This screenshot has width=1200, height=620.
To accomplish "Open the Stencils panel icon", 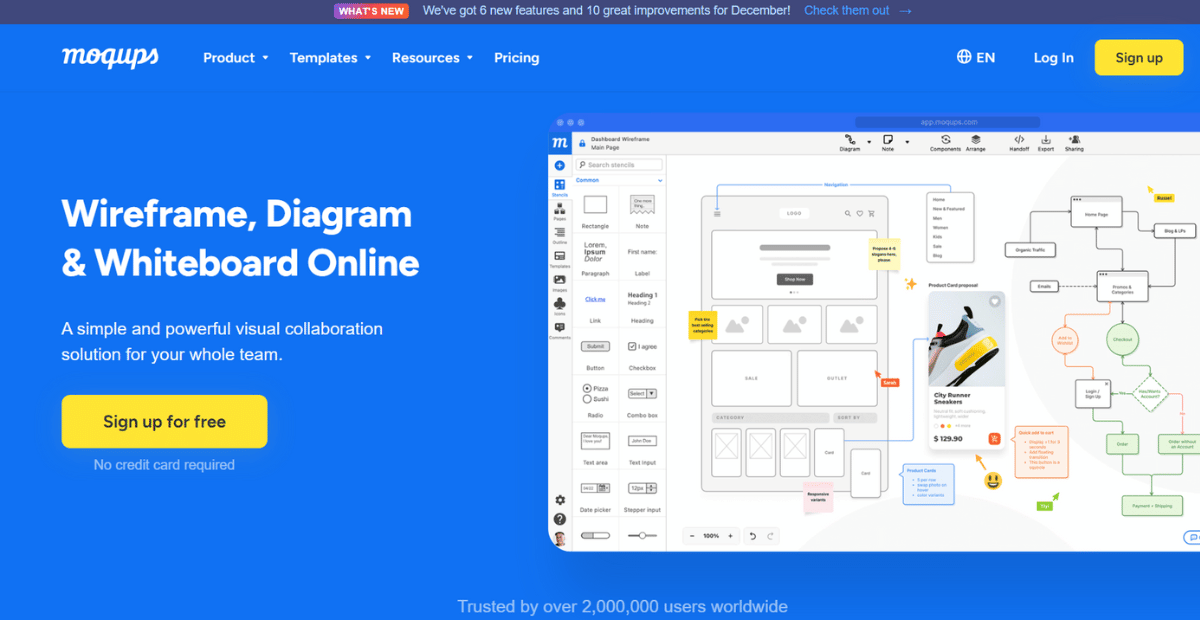I will (x=560, y=185).
